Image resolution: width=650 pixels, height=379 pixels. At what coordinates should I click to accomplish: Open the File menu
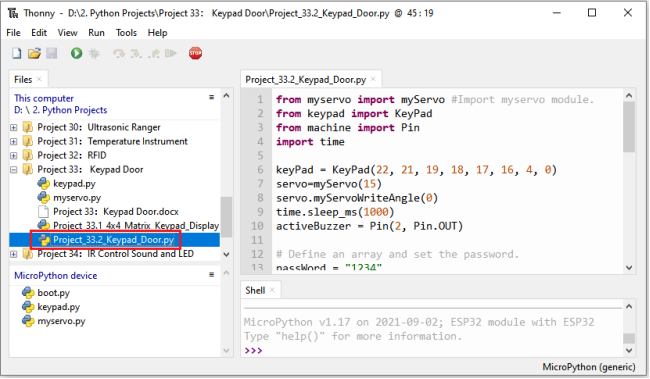point(13,33)
